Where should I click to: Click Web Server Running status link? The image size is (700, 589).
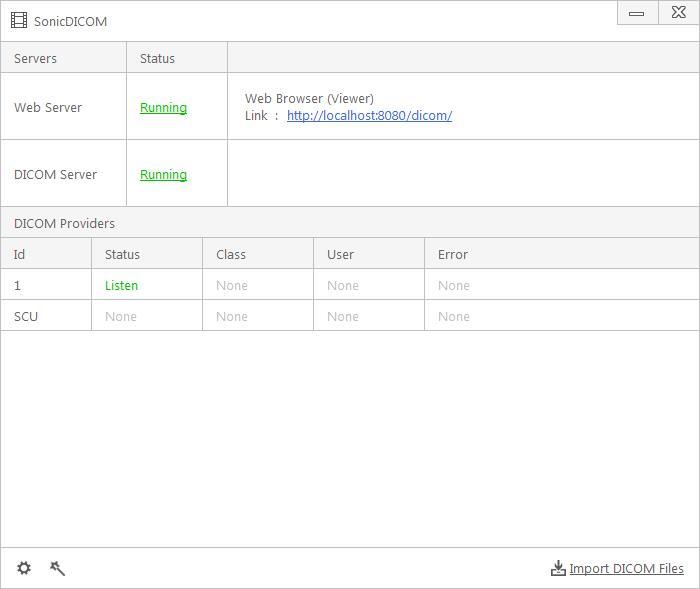click(163, 108)
